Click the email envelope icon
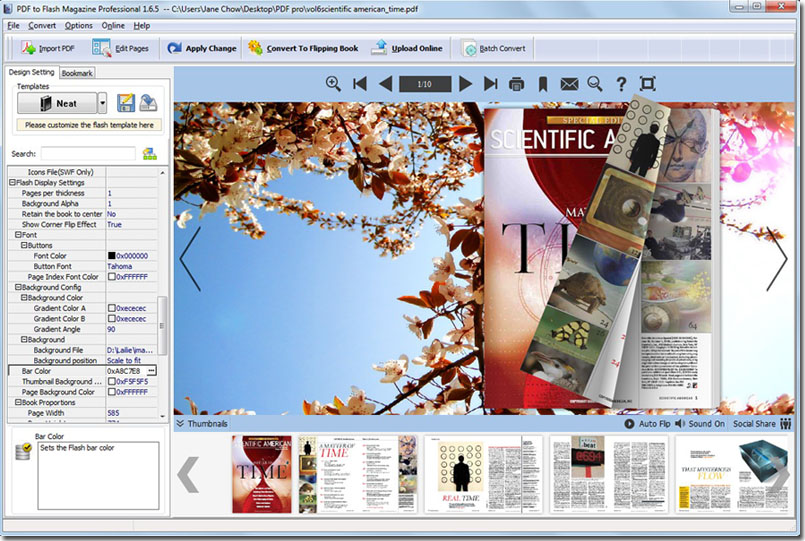 point(569,84)
